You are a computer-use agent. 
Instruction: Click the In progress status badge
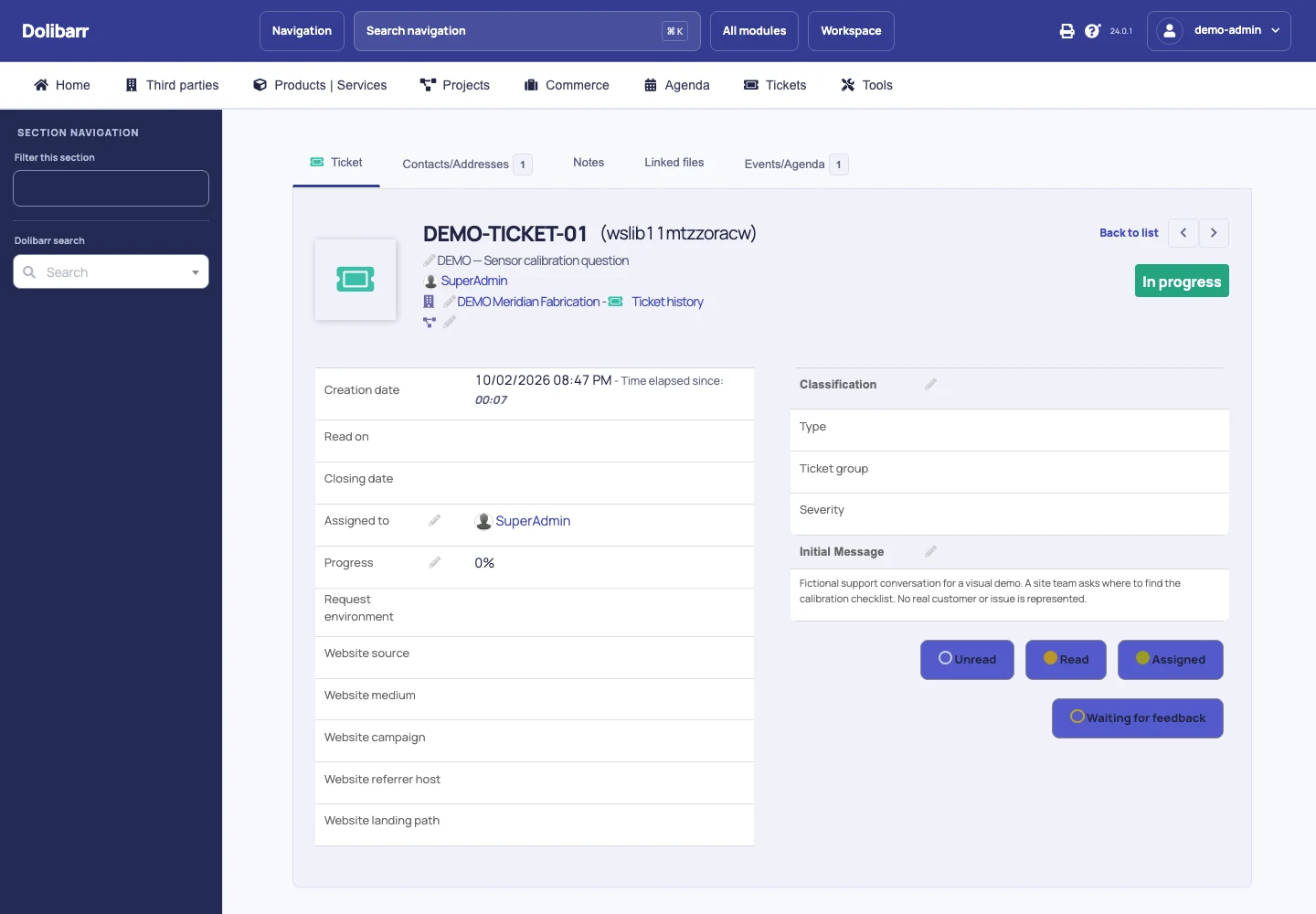click(x=1182, y=282)
